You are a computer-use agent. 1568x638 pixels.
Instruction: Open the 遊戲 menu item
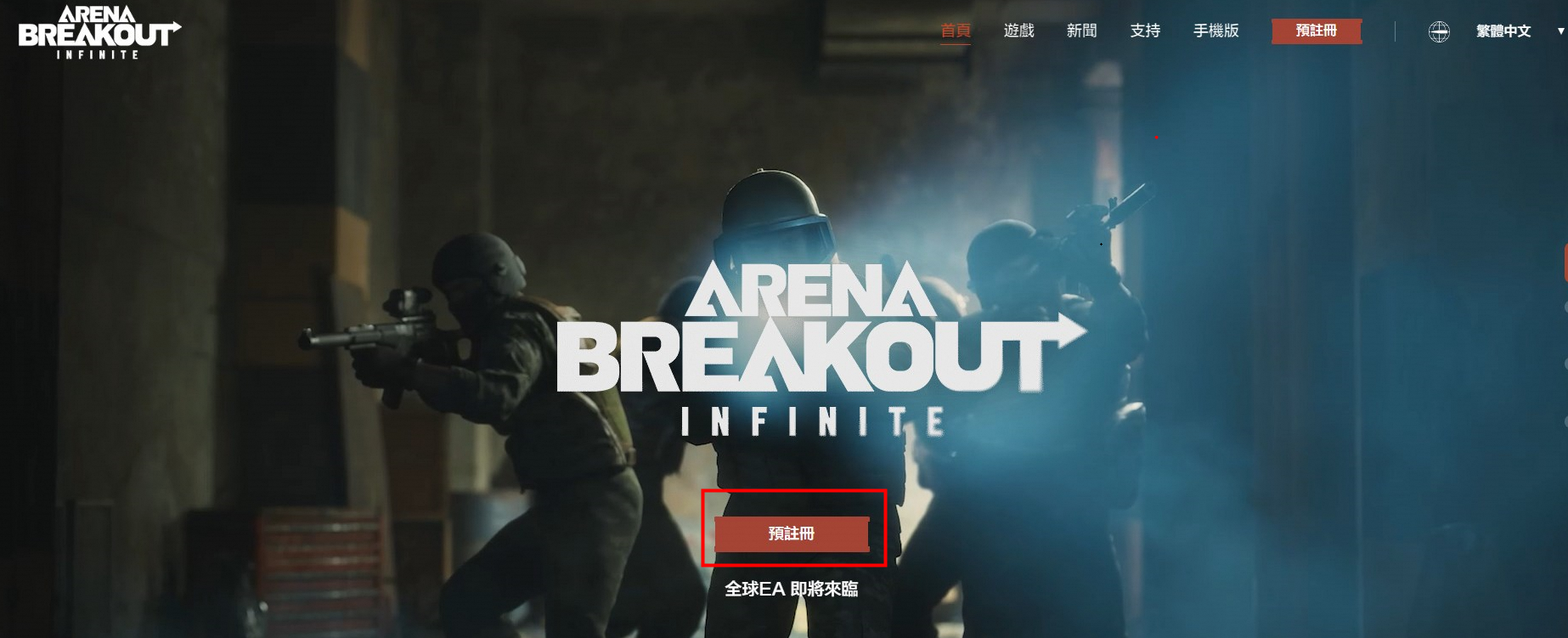[x=1018, y=31]
